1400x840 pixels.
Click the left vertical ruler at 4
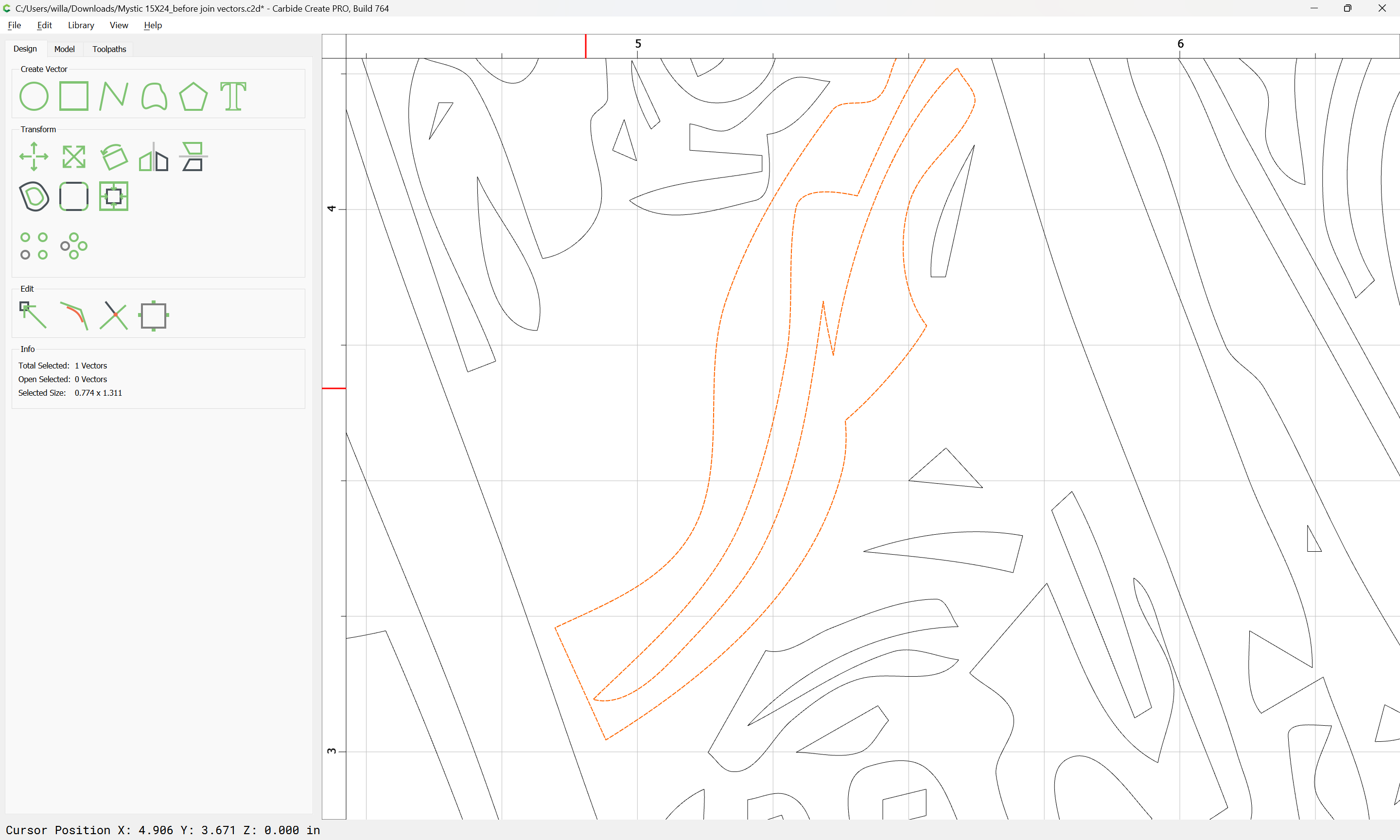tap(332, 209)
